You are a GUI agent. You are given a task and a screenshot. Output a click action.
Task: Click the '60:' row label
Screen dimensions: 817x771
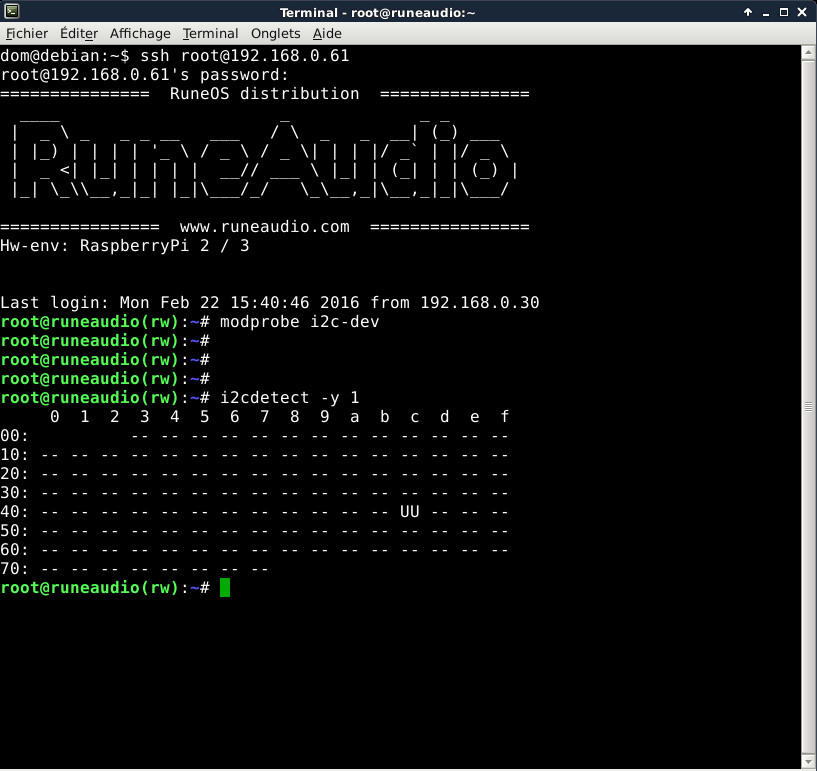[x=14, y=550]
